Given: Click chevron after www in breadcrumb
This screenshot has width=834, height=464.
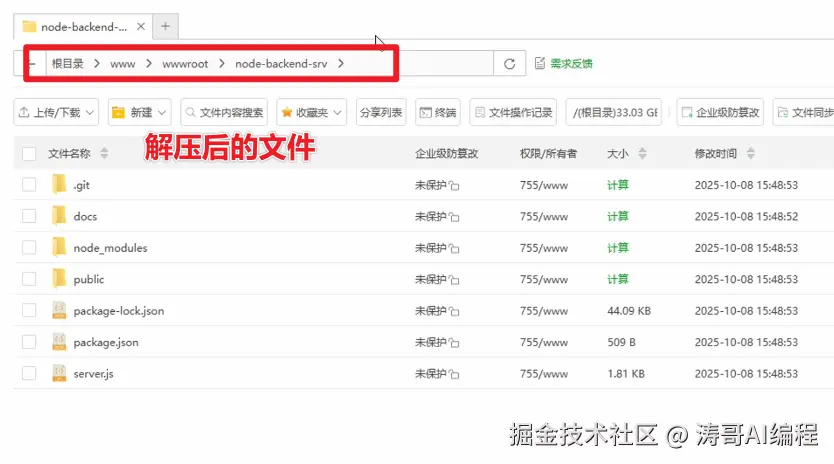Looking at the screenshot, I should point(149,64).
